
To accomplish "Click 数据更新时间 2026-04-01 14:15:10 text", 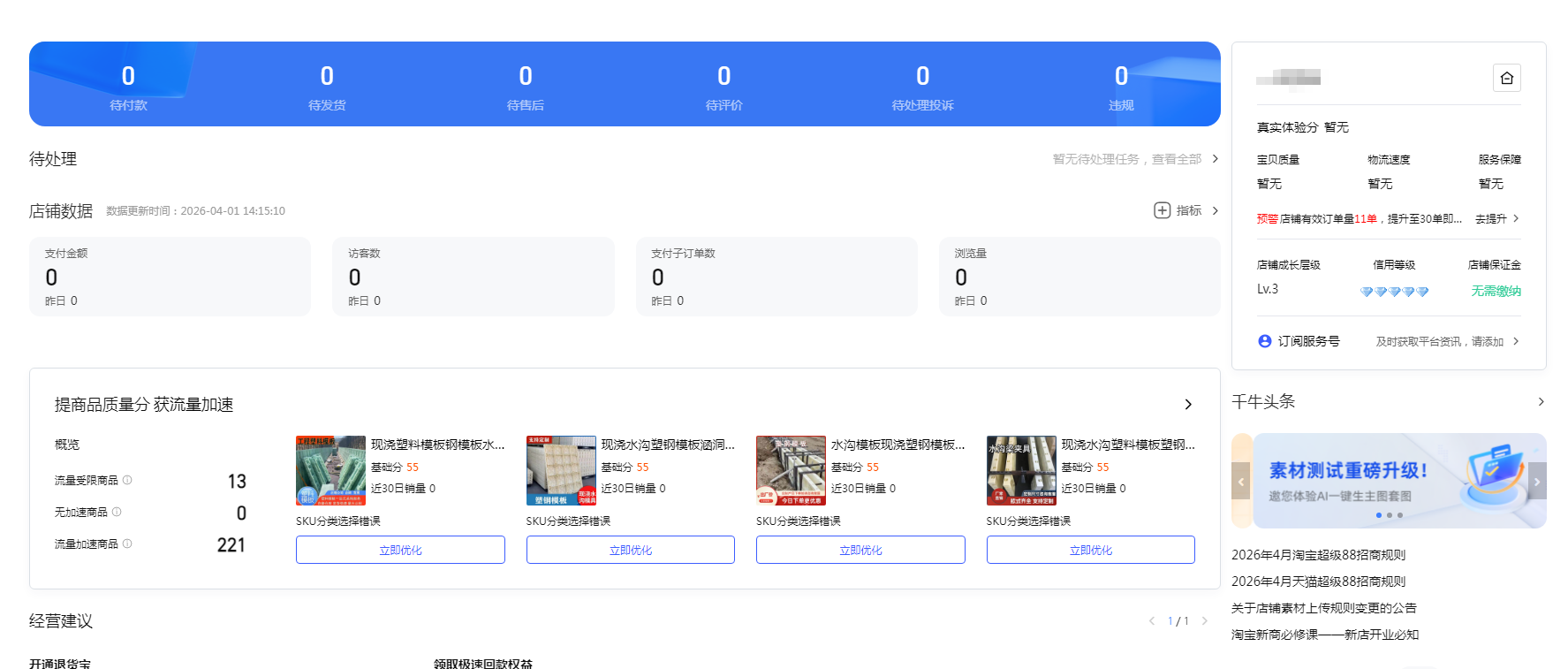I will pos(195,211).
